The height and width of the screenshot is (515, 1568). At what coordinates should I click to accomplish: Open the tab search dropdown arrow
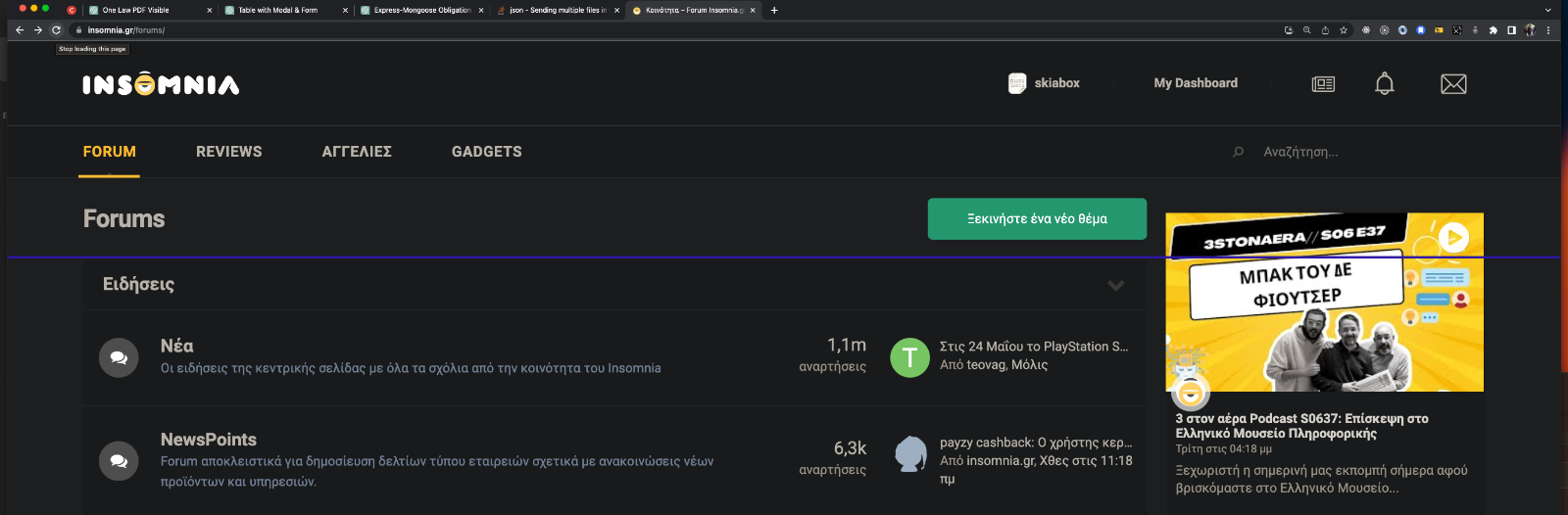[x=1547, y=10]
